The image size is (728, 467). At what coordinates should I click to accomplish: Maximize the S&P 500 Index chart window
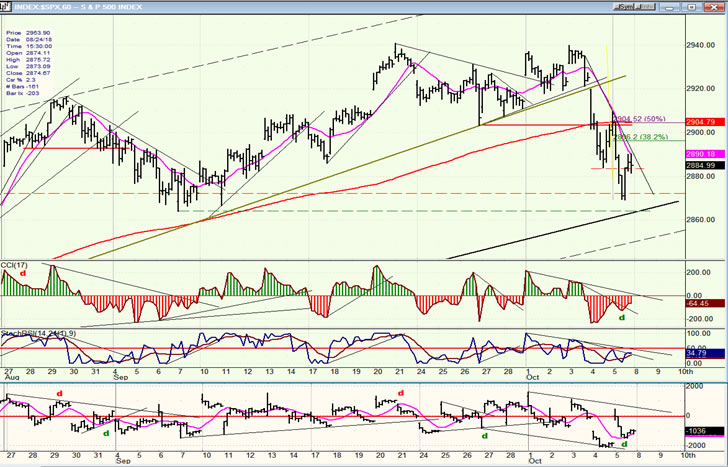[692, 7]
